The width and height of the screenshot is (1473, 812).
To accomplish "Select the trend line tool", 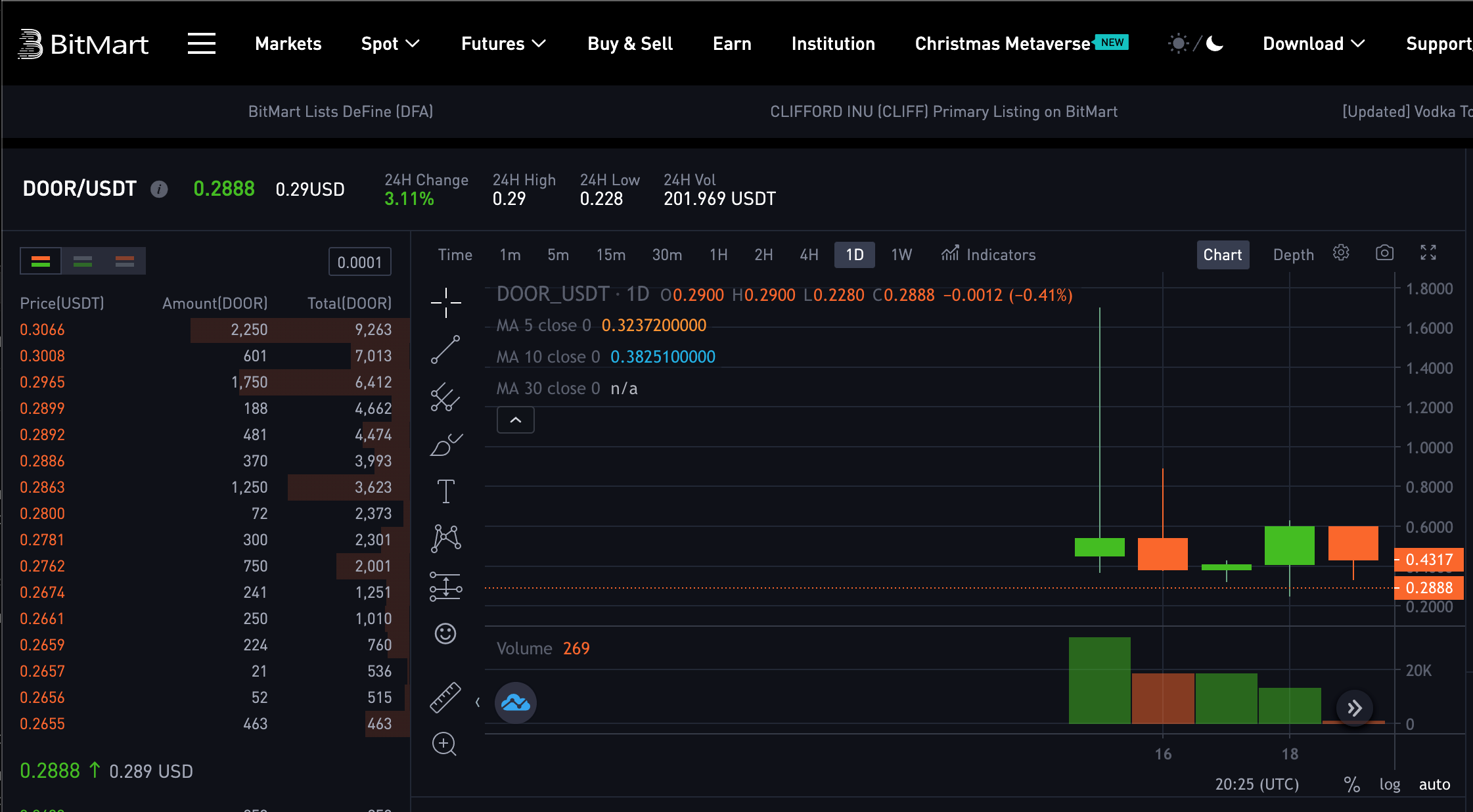I will 445,350.
